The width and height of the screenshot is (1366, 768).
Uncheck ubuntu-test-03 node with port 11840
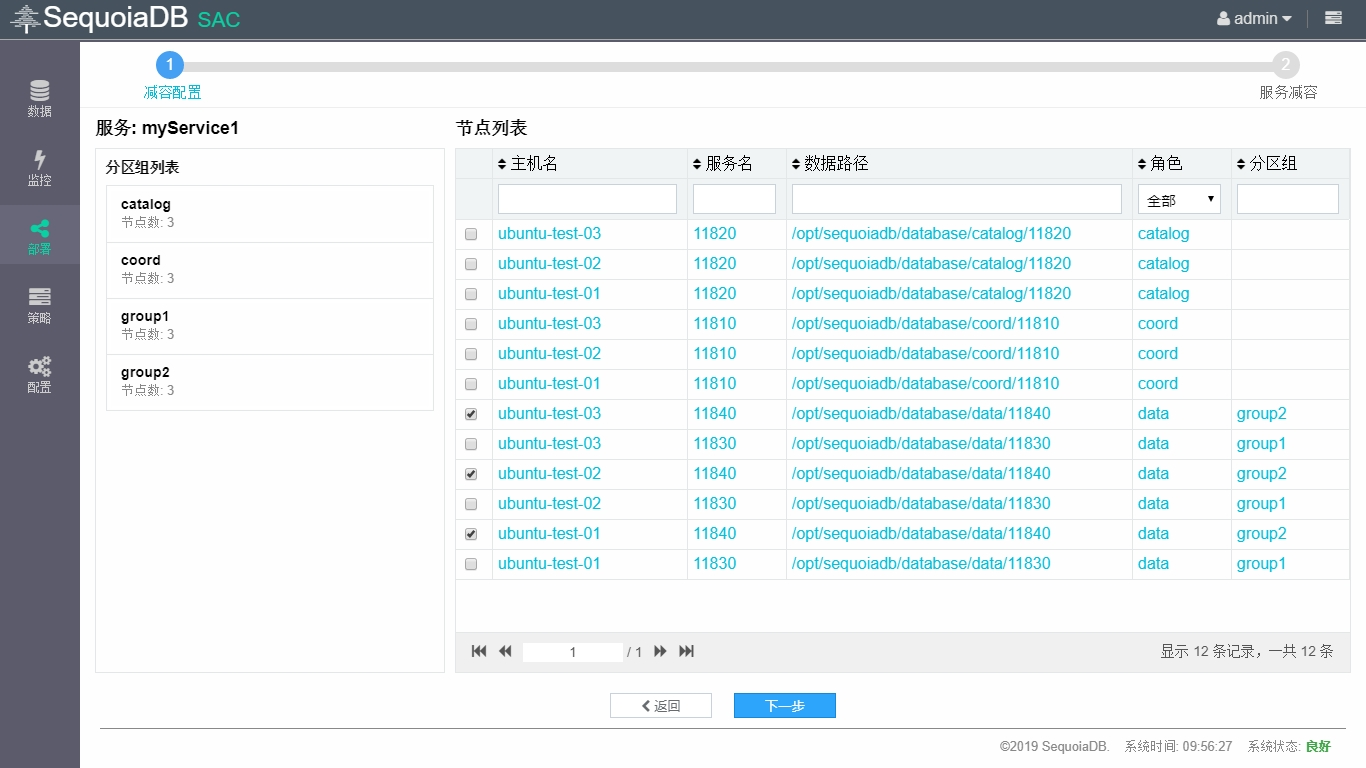click(471, 414)
